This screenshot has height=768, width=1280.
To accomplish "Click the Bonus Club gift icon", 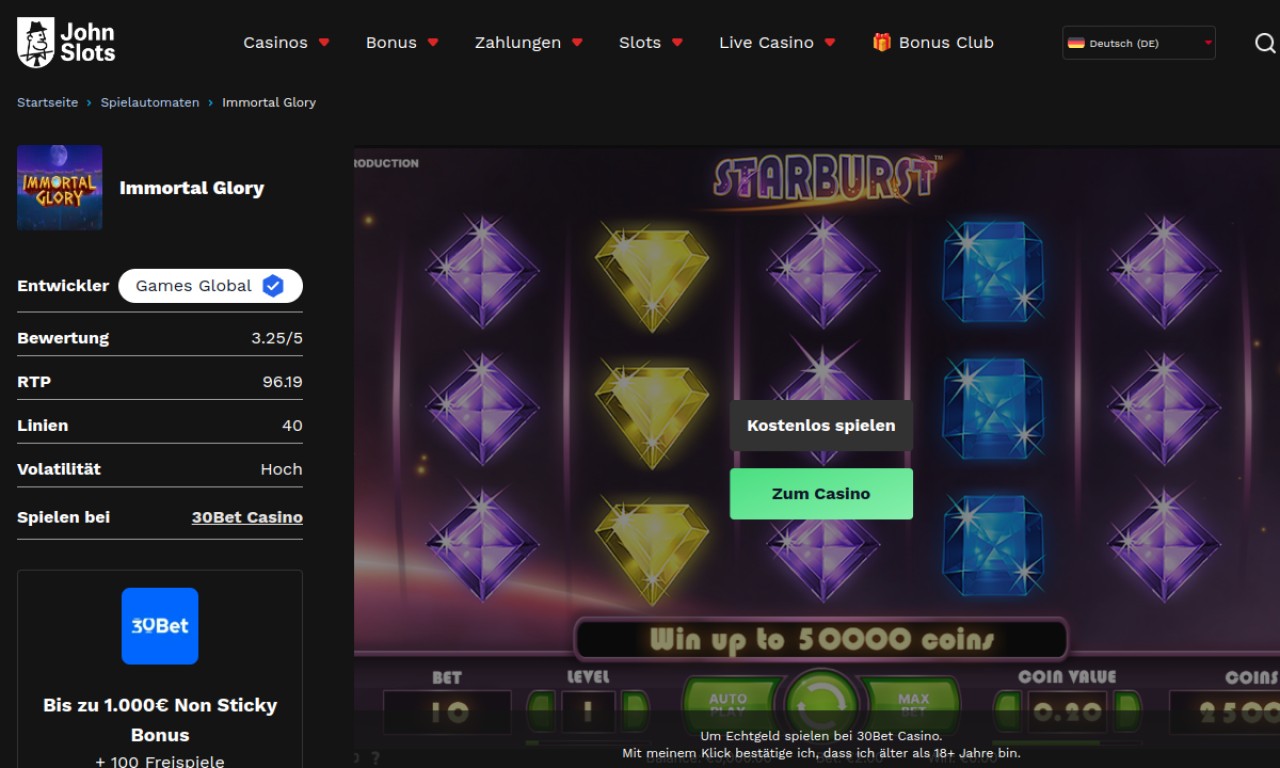I will [881, 42].
